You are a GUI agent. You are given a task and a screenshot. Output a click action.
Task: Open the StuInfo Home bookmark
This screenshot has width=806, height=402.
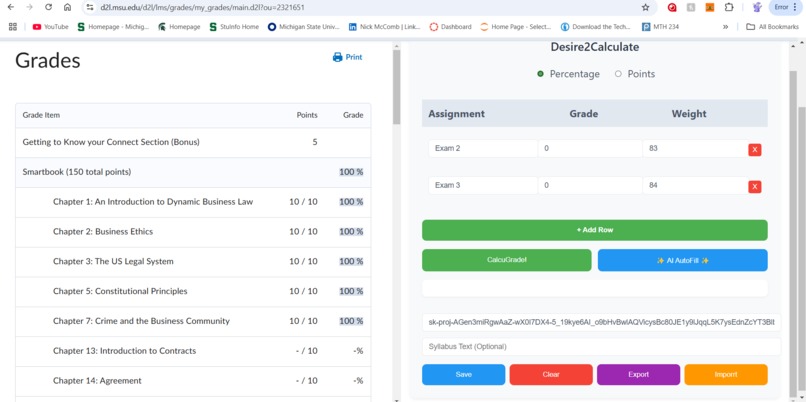[x=234, y=27]
